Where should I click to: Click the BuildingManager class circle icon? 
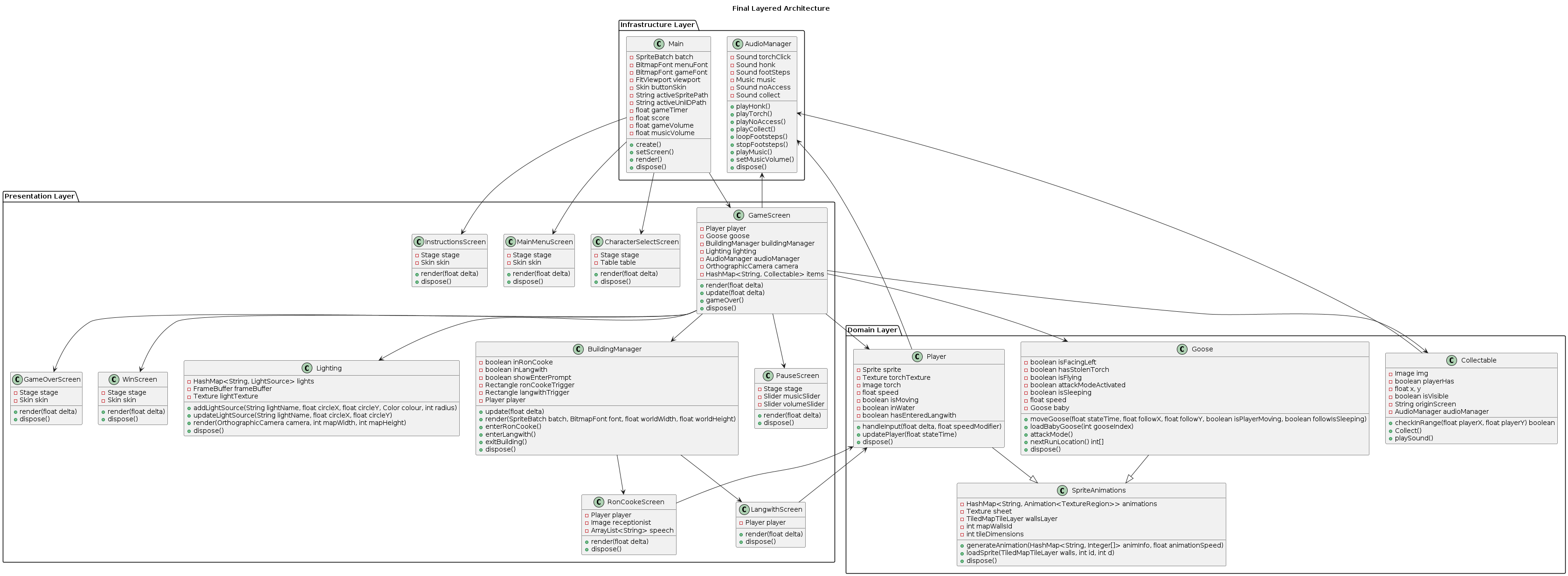click(578, 349)
